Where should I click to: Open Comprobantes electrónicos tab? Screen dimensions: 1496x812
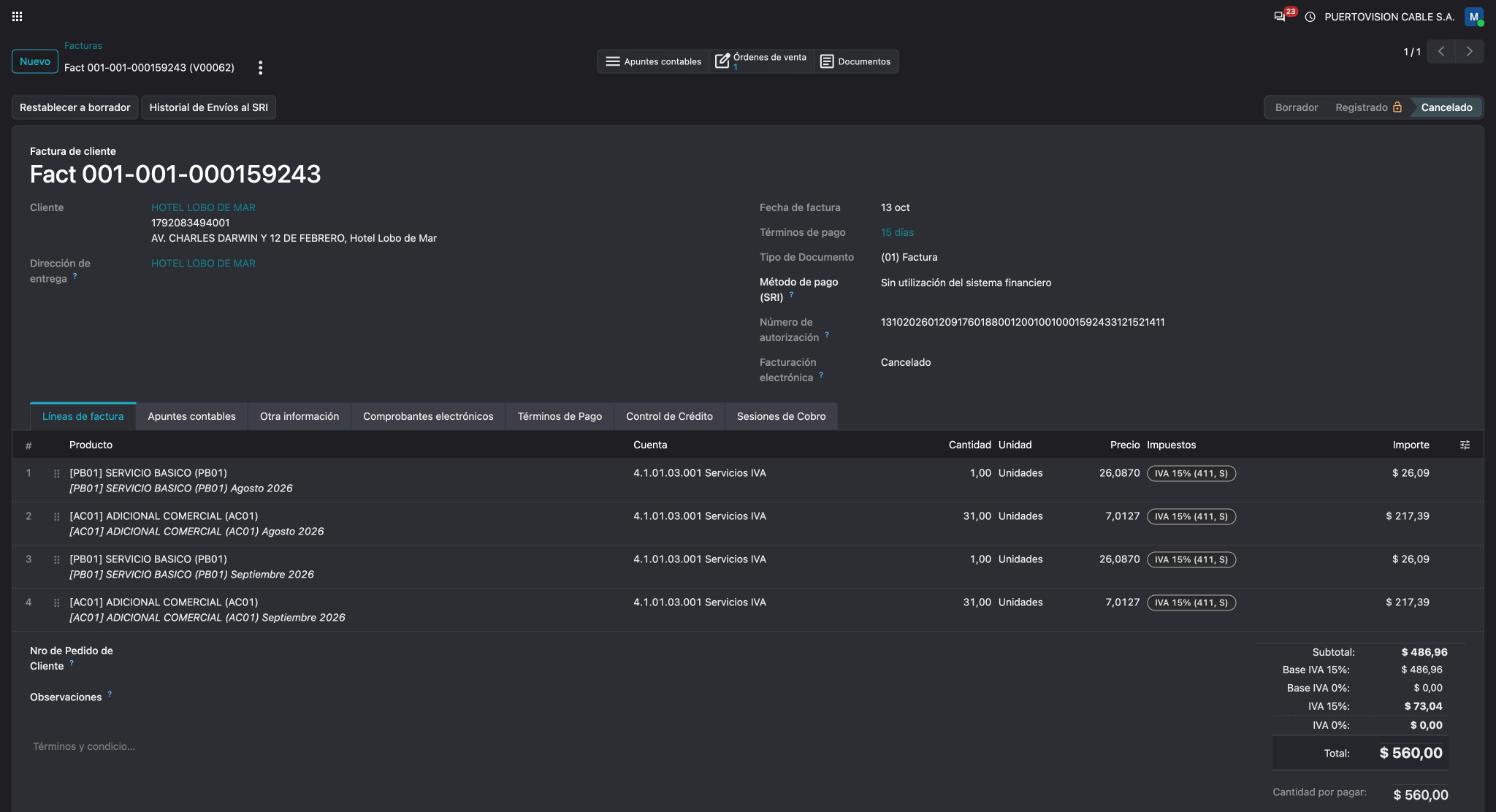tap(428, 417)
